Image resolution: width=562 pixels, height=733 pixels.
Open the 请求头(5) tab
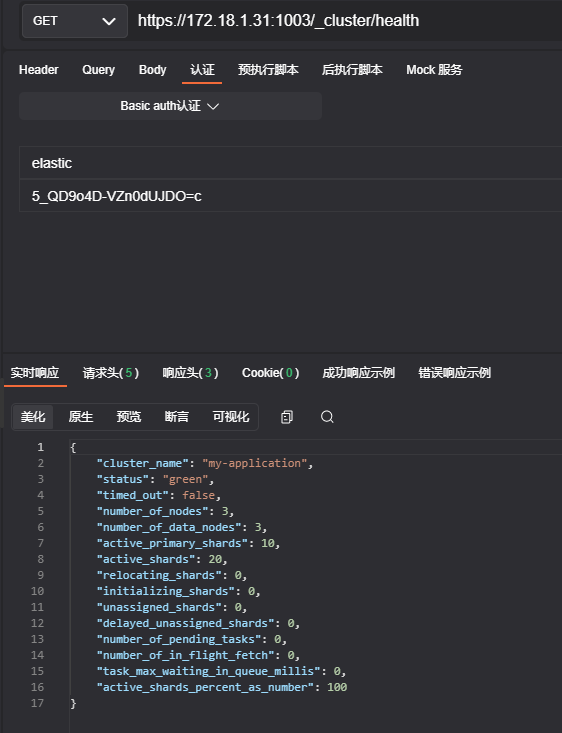click(x=111, y=373)
